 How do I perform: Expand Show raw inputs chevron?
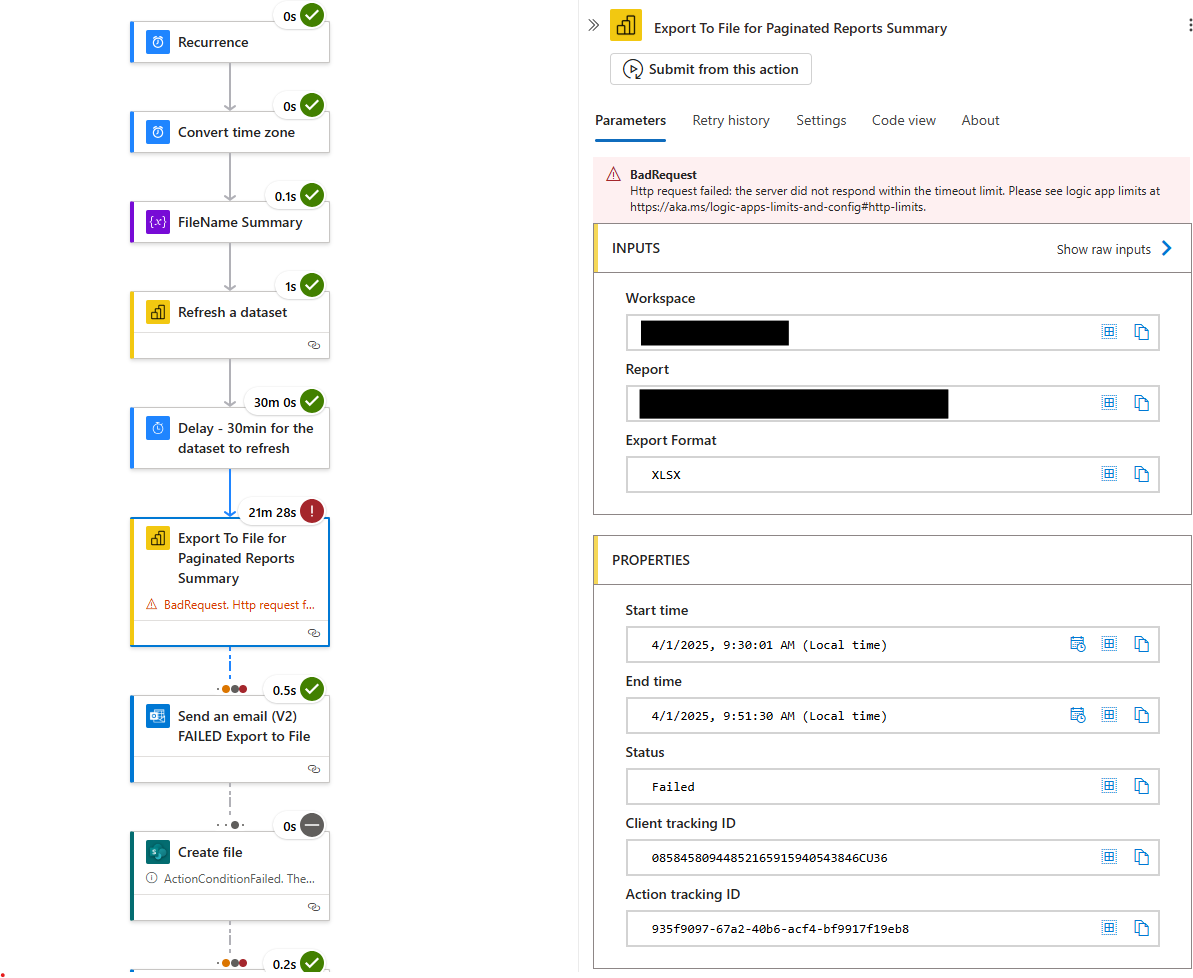tap(1167, 248)
